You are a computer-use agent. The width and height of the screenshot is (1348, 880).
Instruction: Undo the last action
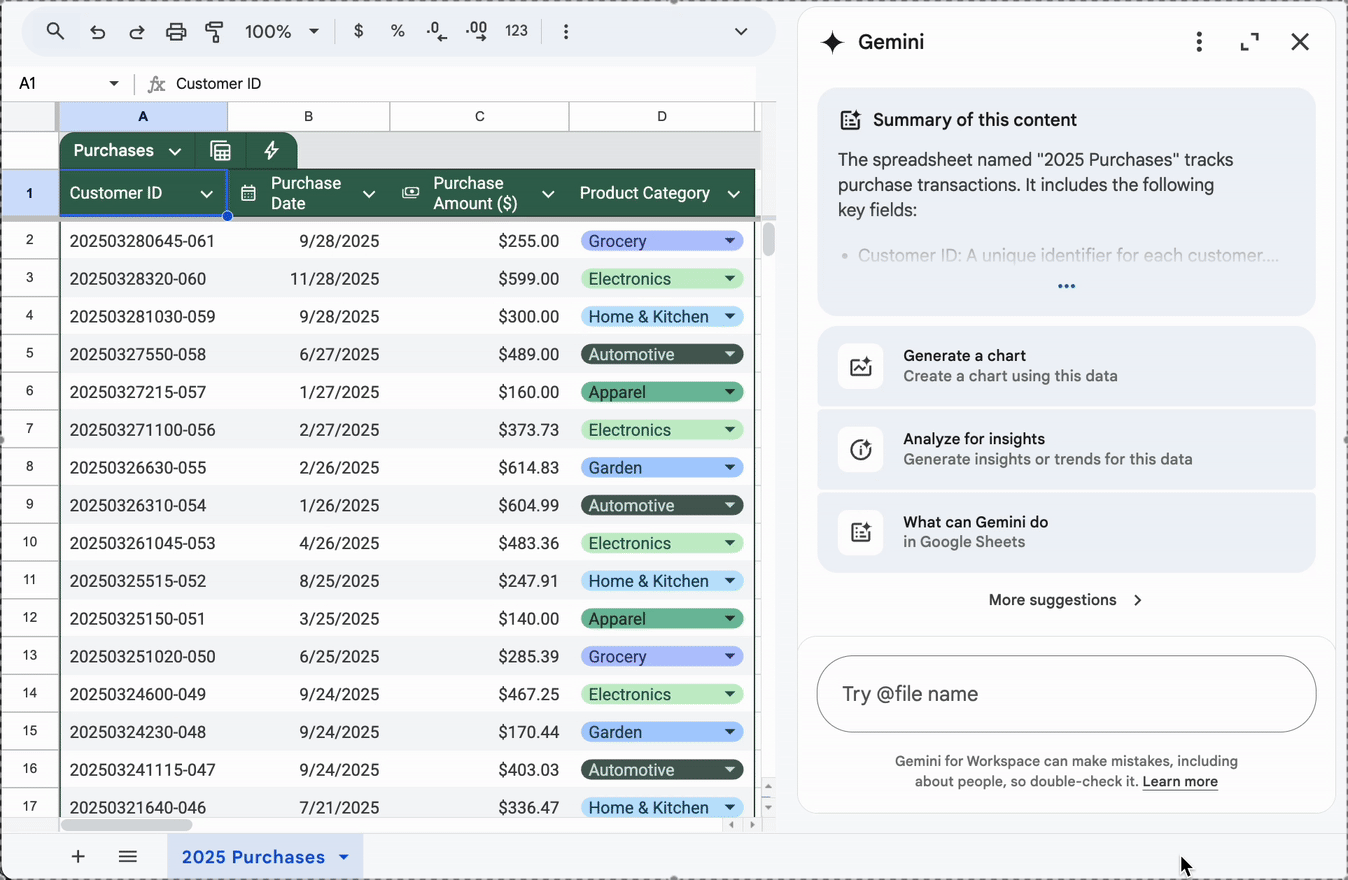(97, 31)
